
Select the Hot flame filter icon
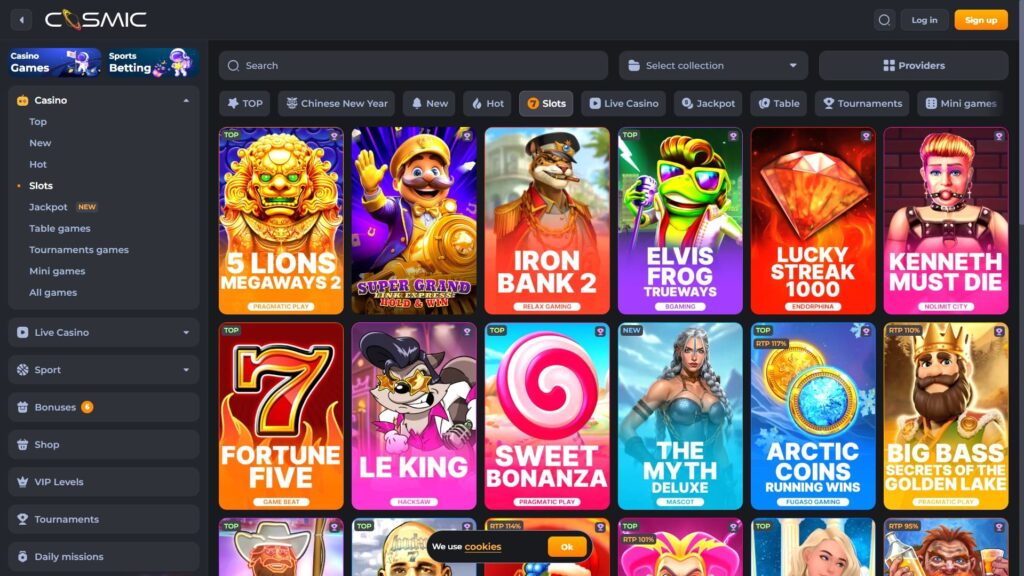477,103
